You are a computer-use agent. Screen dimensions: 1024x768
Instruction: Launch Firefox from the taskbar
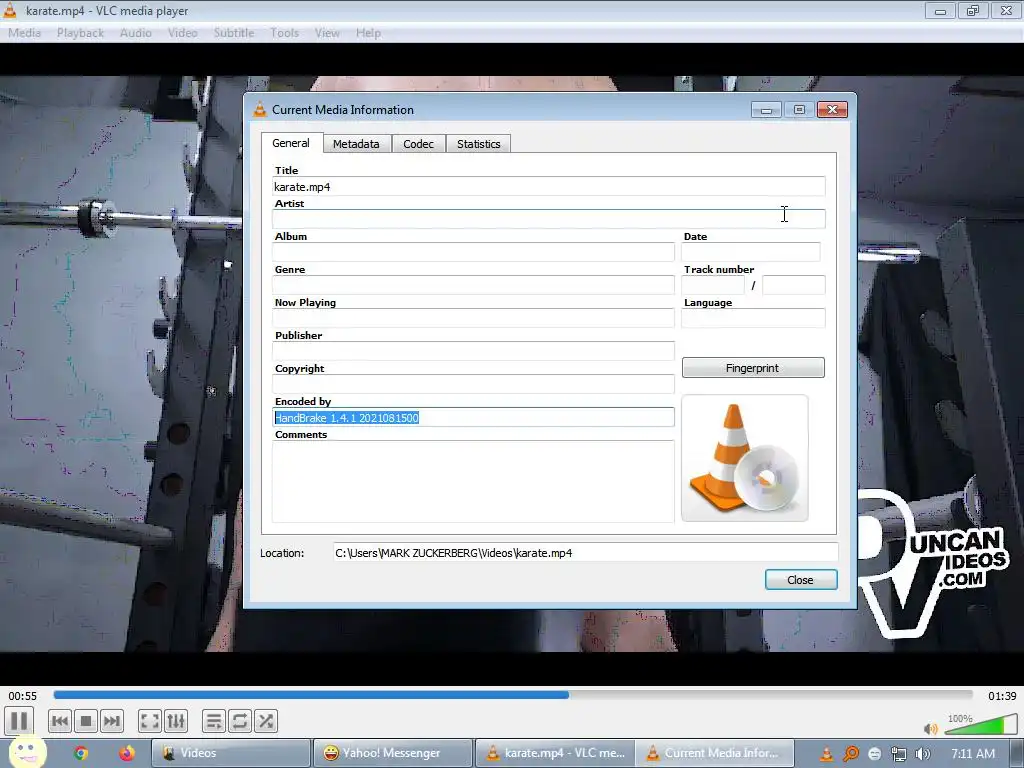pyautogui.click(x=127, y=753)
